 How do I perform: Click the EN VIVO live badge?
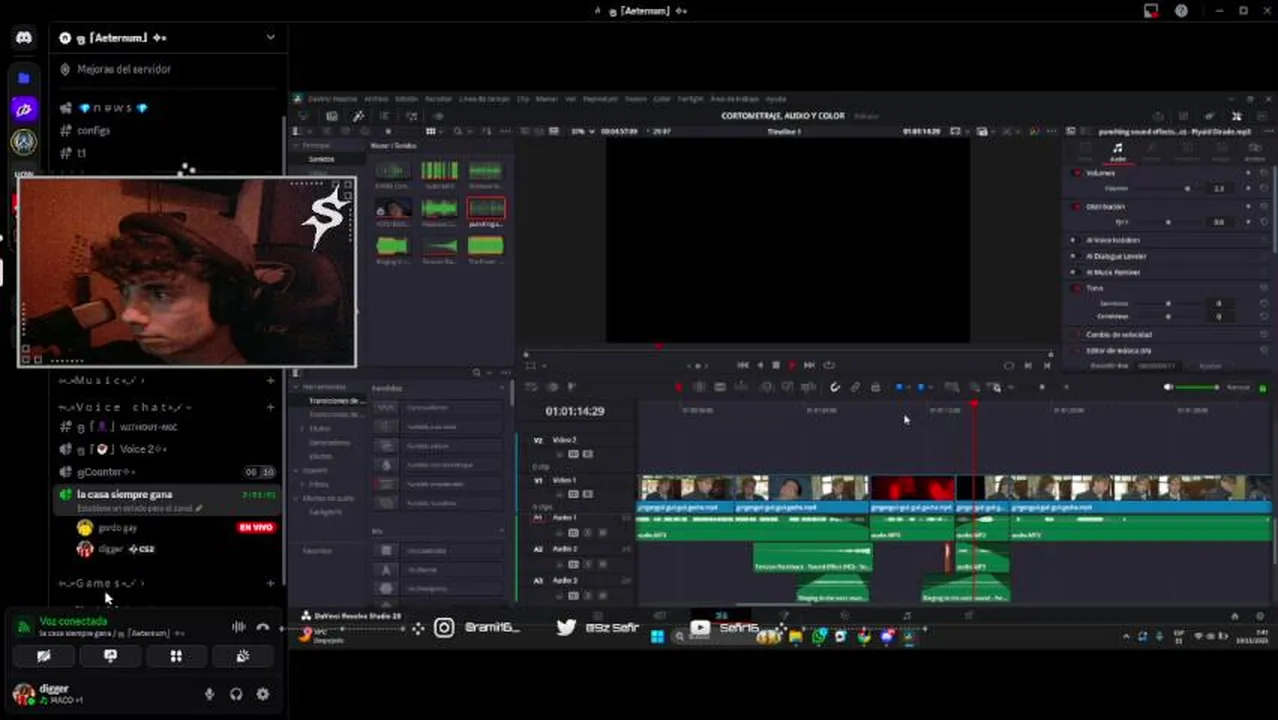(x=256, y=527)
